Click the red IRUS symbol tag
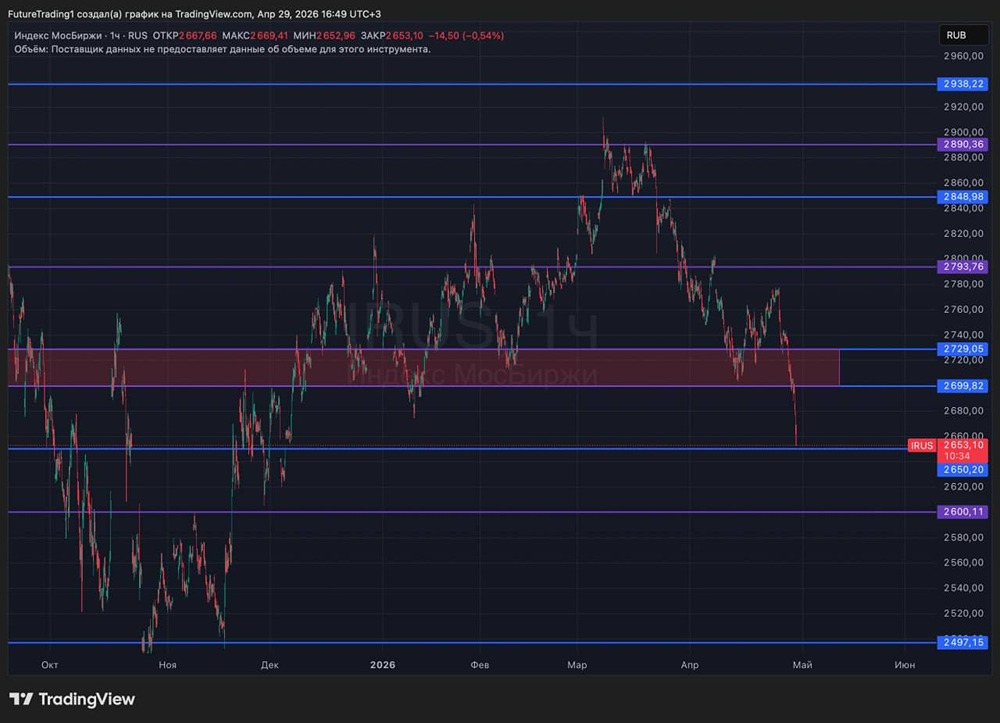 tap(922, 446)
